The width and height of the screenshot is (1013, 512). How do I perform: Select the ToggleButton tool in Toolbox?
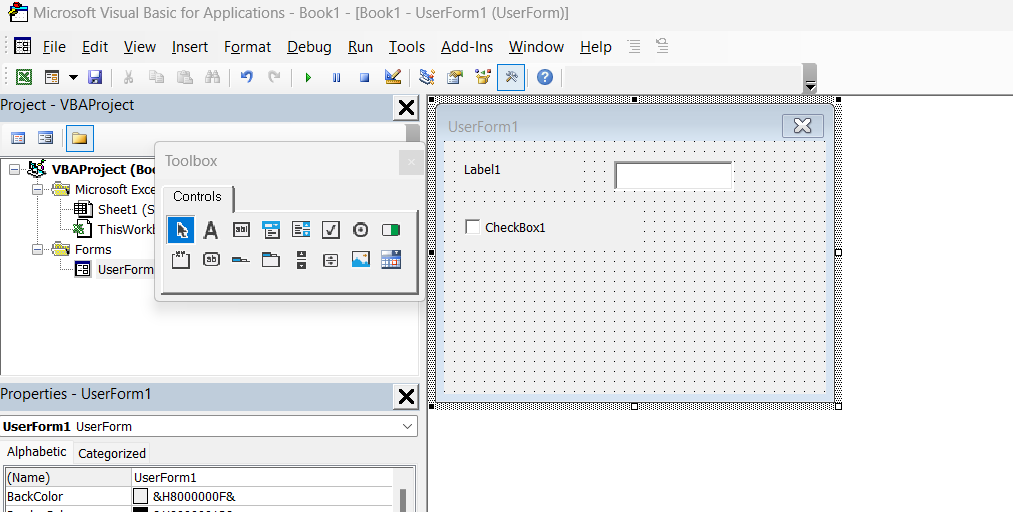[x=391, y=230]
